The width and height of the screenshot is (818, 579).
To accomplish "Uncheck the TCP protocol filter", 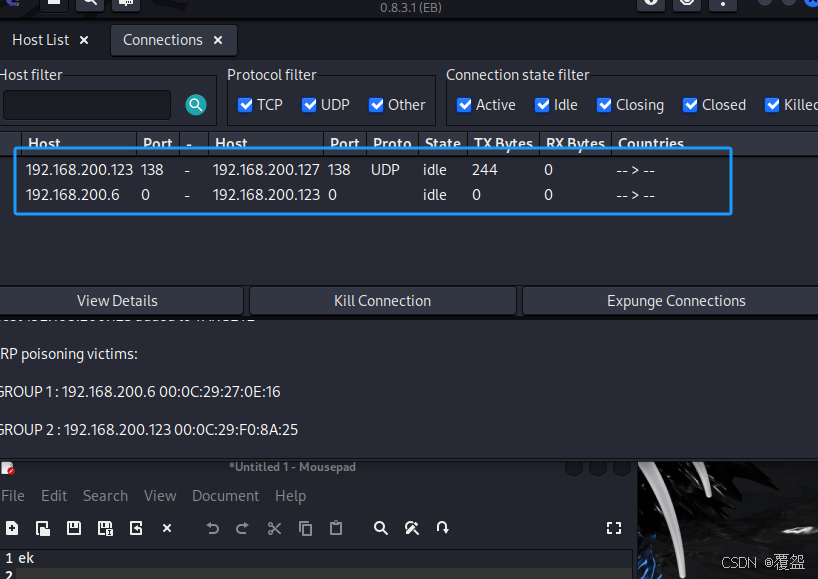I will 245,105.
